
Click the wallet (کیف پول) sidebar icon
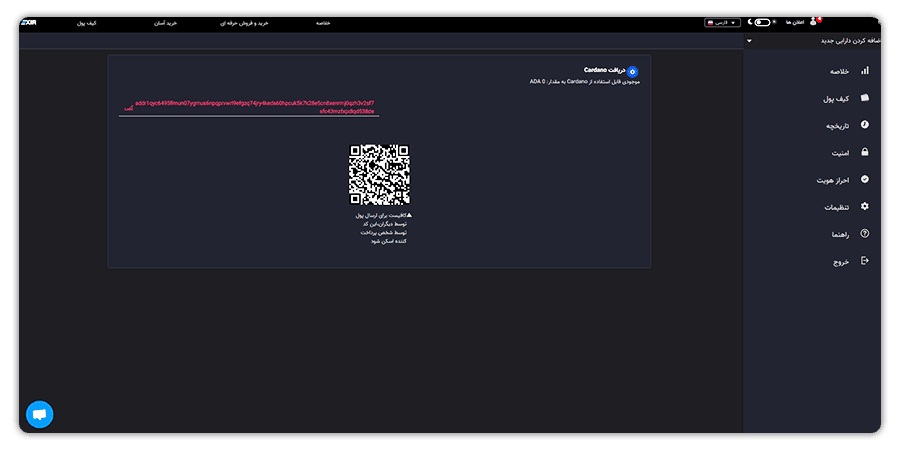pos(864,98)
